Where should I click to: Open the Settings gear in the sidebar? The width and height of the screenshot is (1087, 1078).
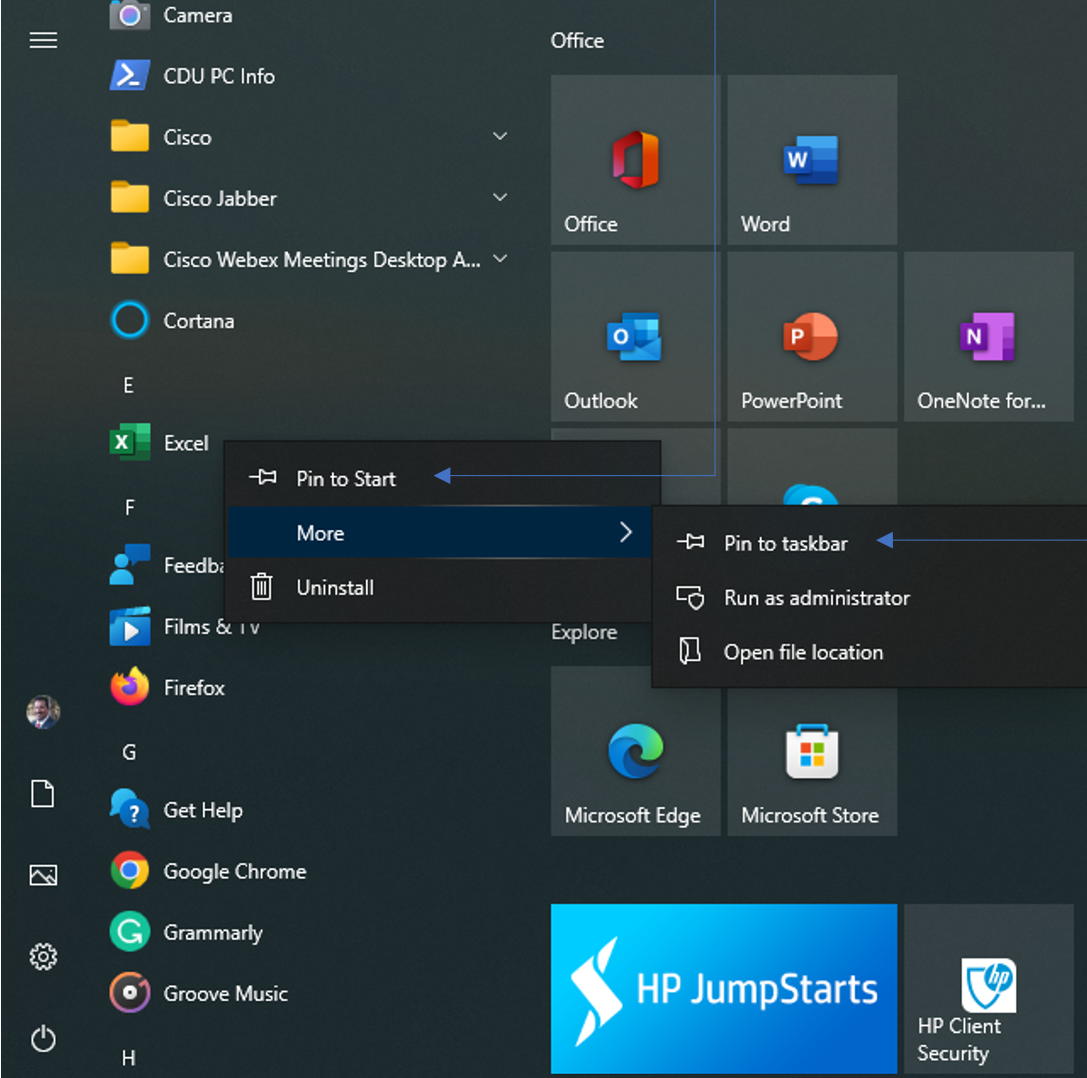[43, 957]
